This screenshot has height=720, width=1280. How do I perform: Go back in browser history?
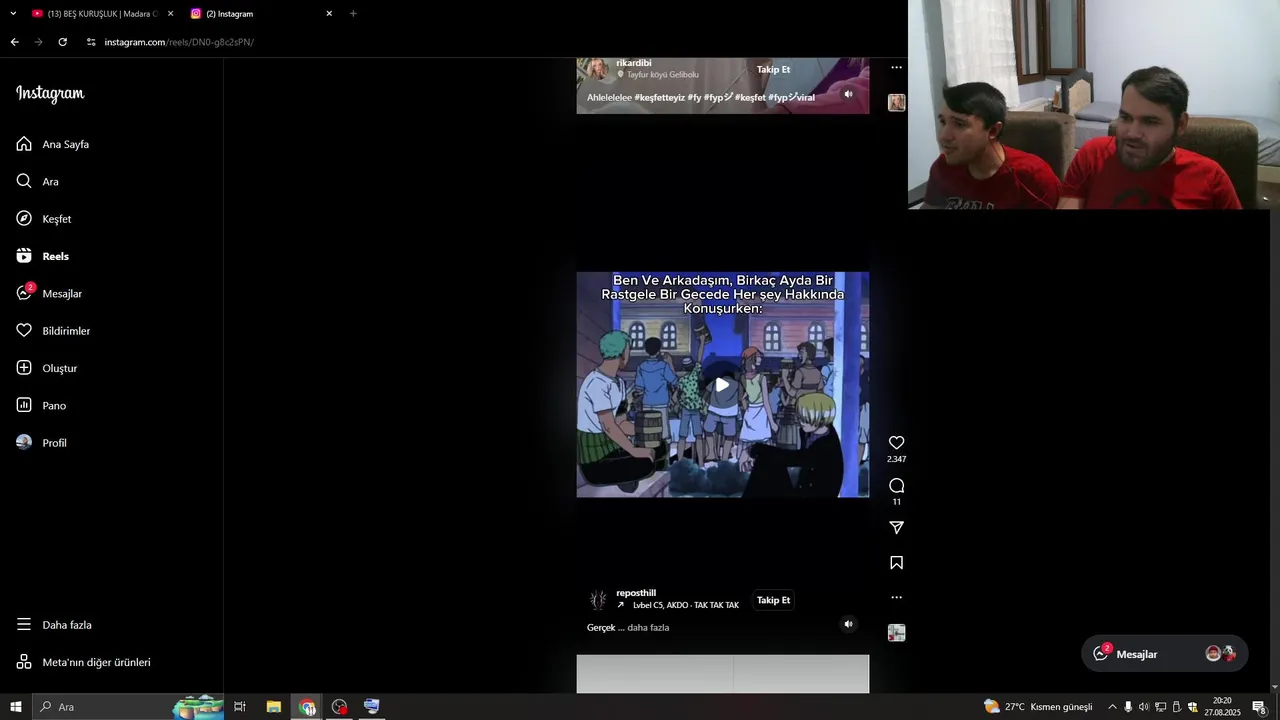pos(14,42)
